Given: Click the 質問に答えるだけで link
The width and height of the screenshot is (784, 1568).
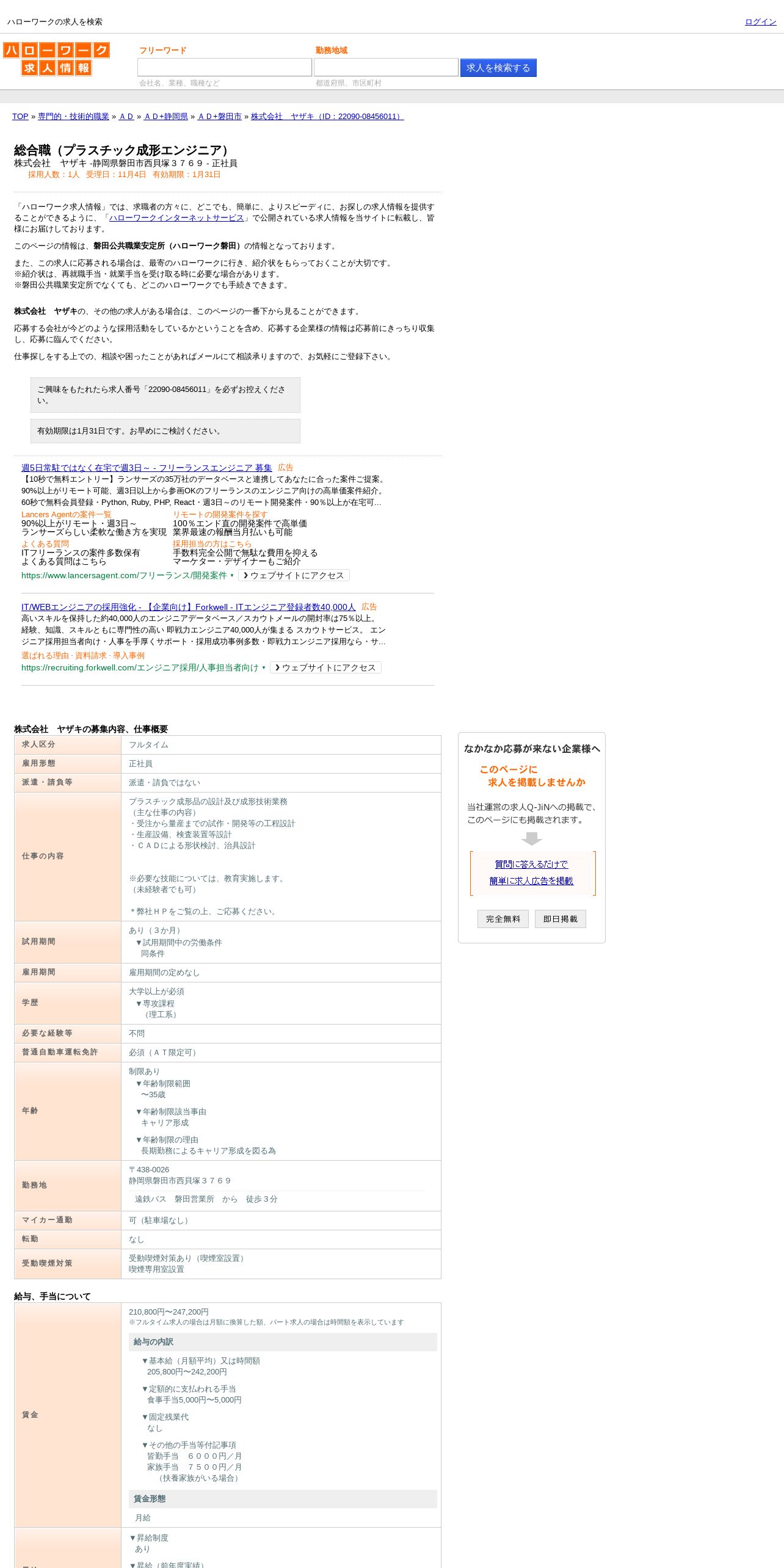Looking at the screenshot, I should [x=531, y=865].
